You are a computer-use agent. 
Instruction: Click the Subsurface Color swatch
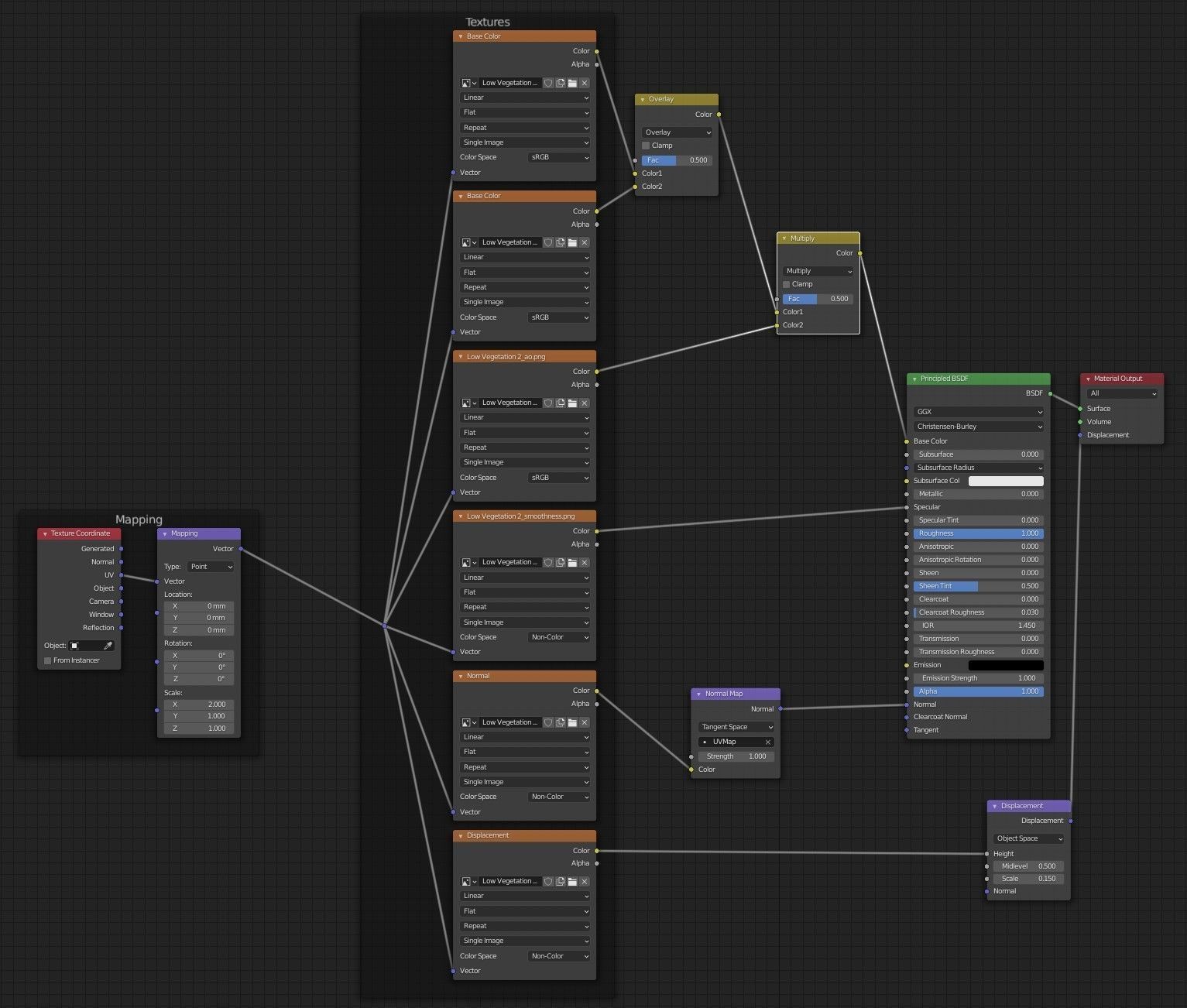tap(1006, 482)
